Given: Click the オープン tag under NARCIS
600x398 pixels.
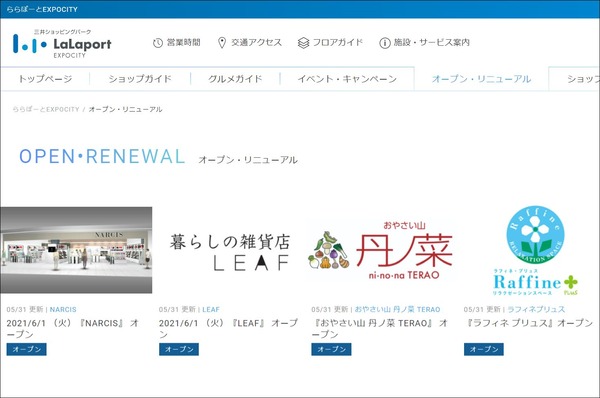Looking at the screenshot, I should click(x=26, y=349).
